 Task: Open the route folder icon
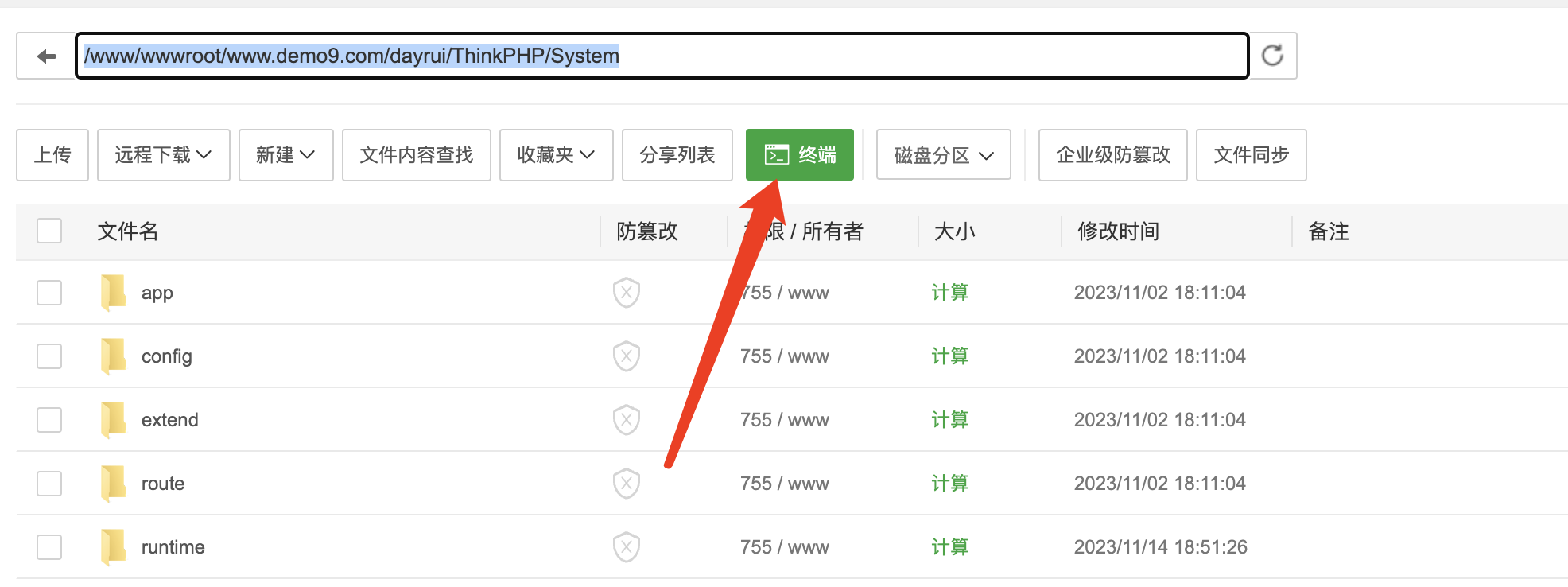click(113, 484)
